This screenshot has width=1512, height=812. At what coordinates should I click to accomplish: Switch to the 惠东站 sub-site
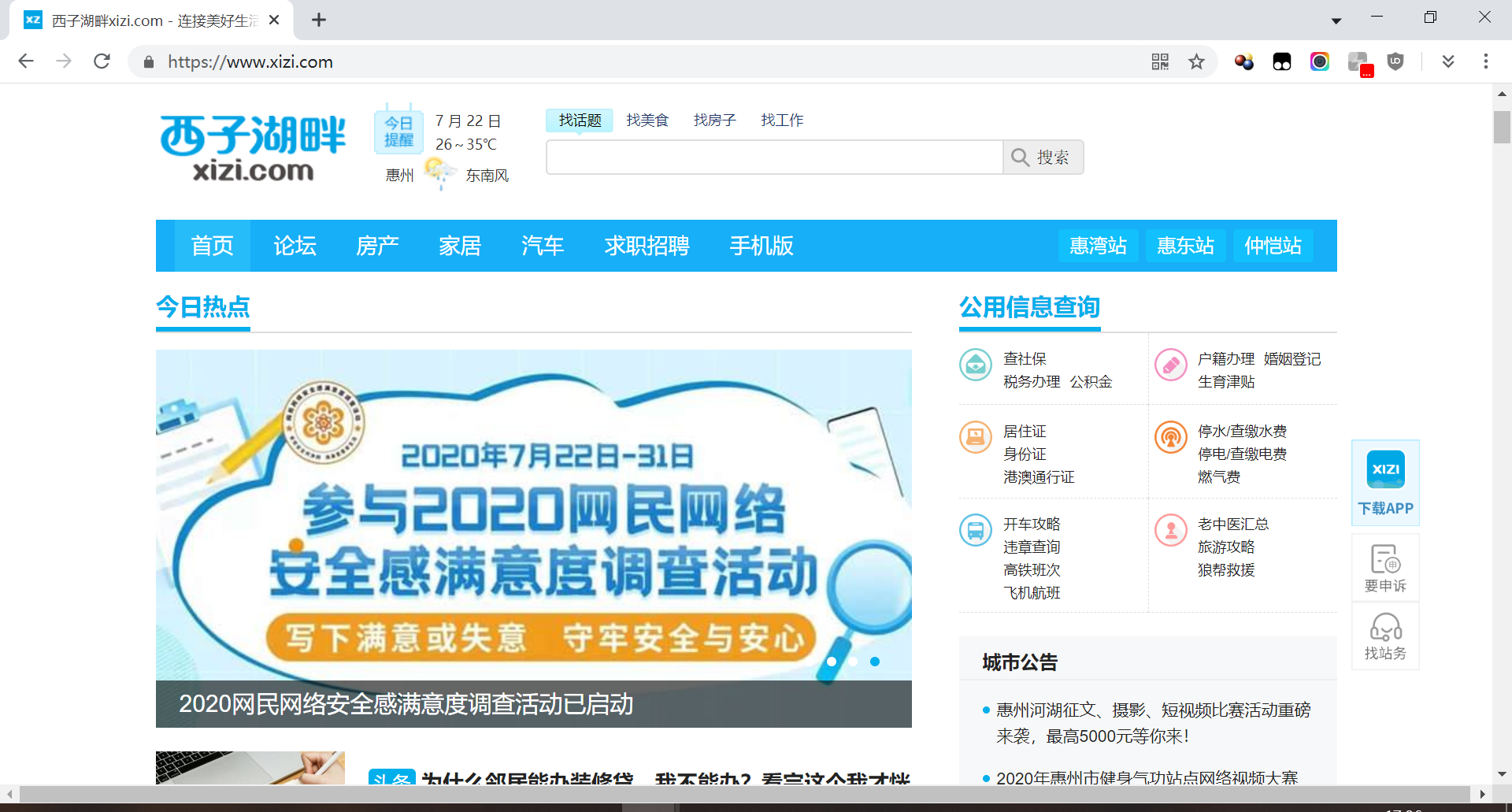(x=1186, y=246)
